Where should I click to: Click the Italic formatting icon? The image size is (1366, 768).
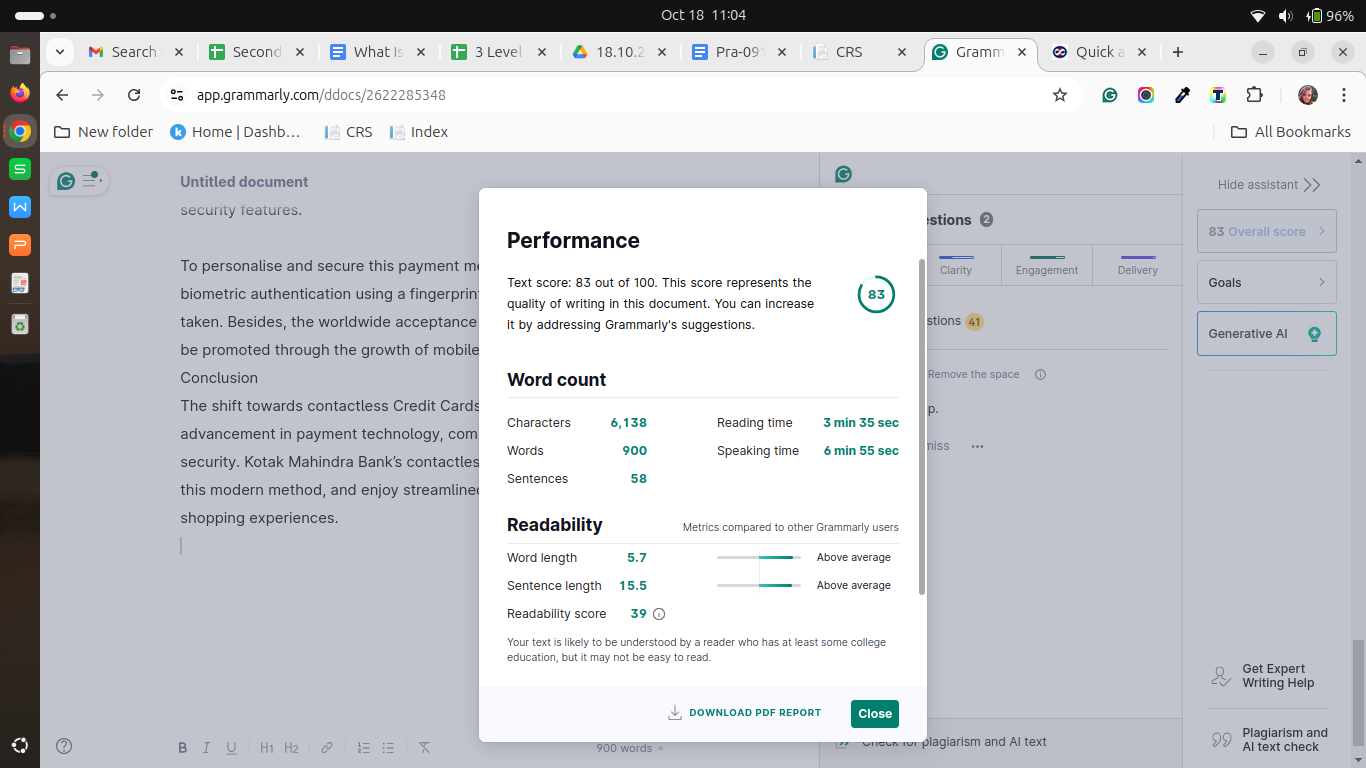point(207,748)
